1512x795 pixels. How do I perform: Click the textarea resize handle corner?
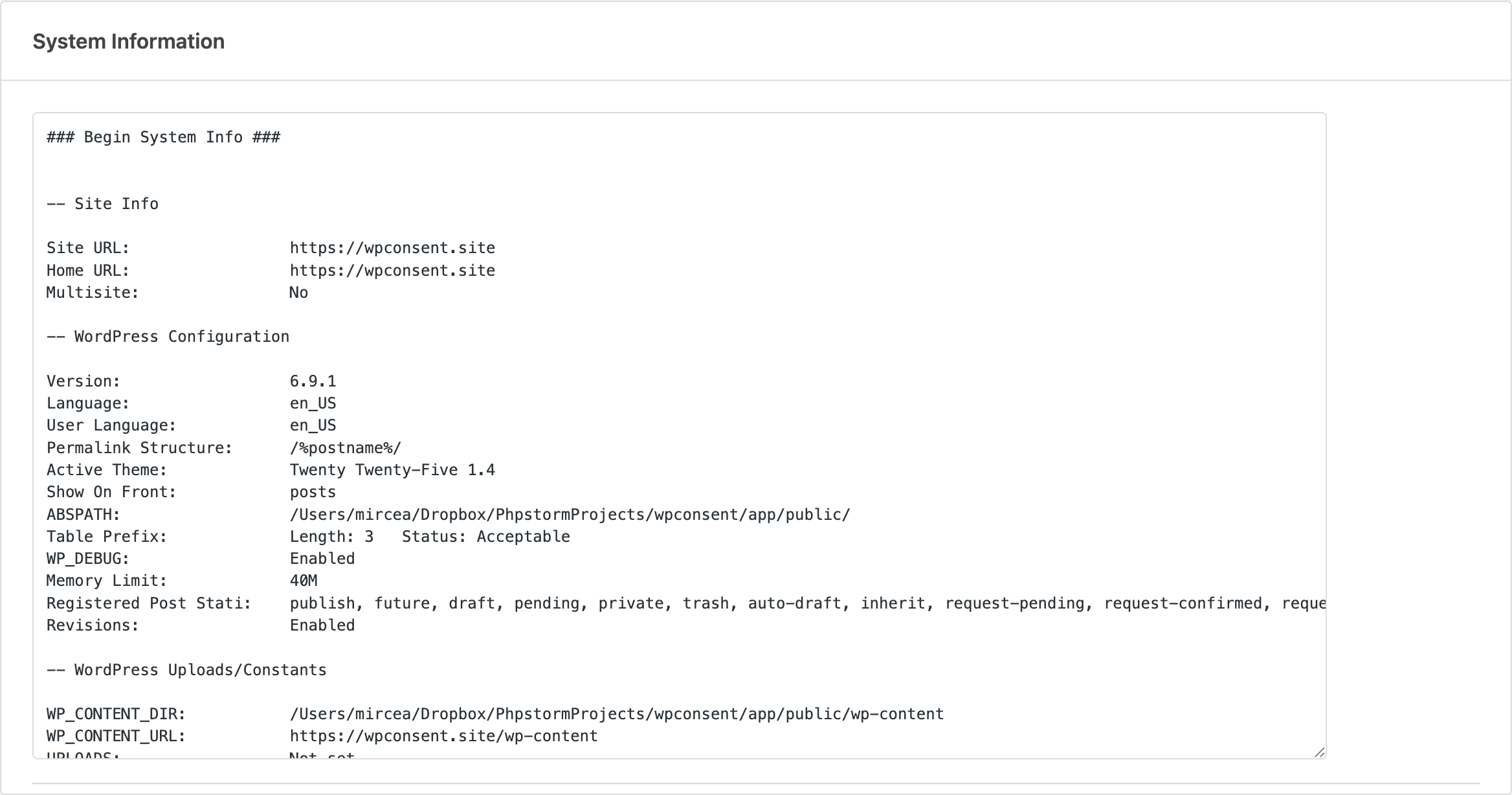click(x=1319, y=752)
